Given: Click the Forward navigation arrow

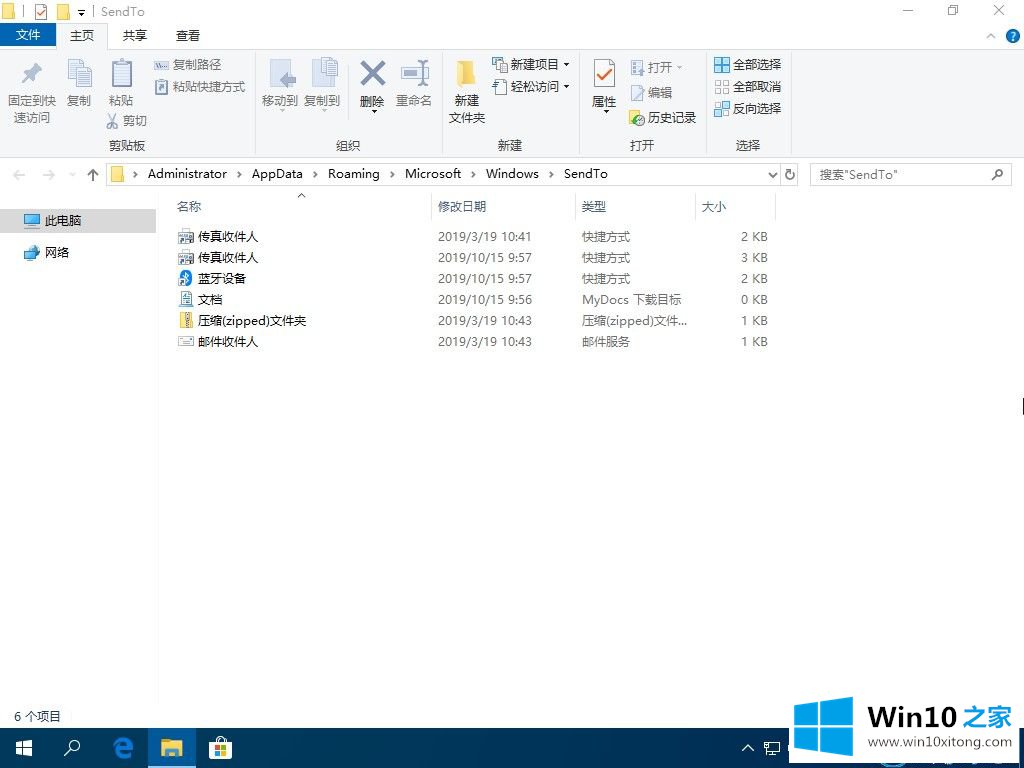Looking at the screenshot, I should [x=48, y=175].
